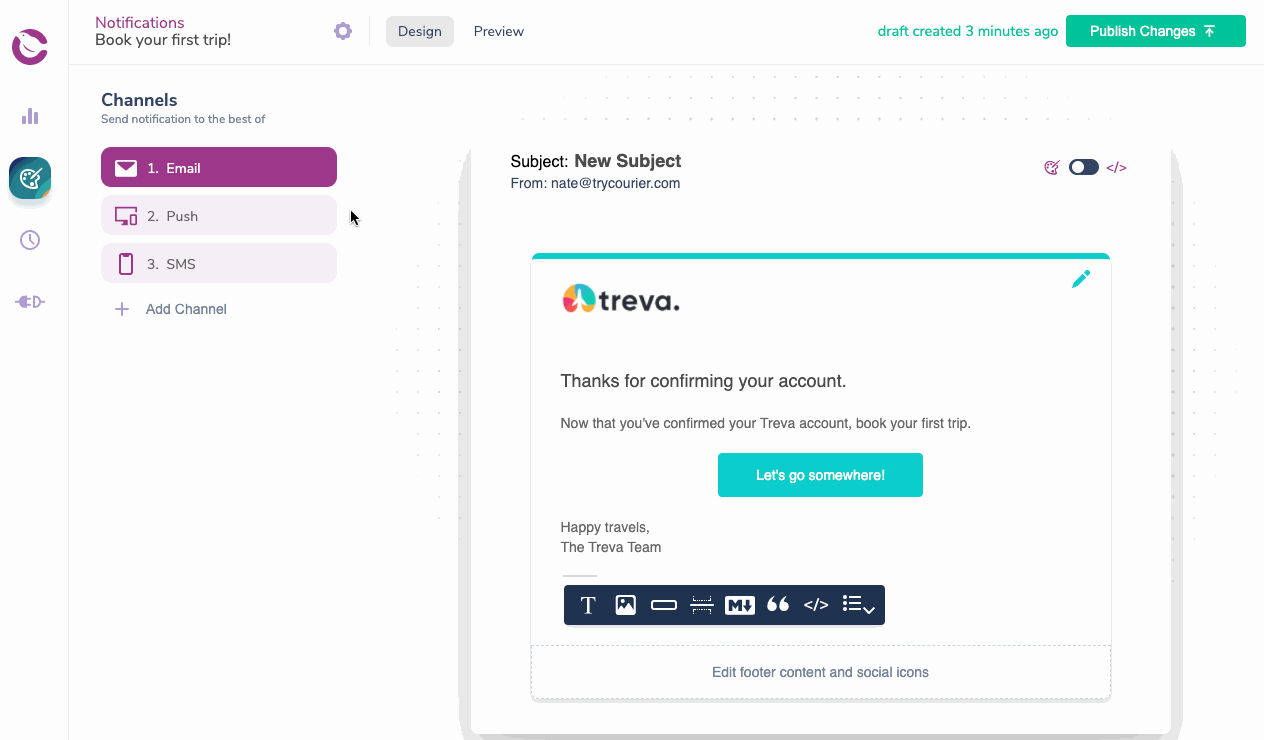Image resolution: width=1264 pixels, height=740 pixels.
Task: Edit the New Subject field
Action: (628, 161)
